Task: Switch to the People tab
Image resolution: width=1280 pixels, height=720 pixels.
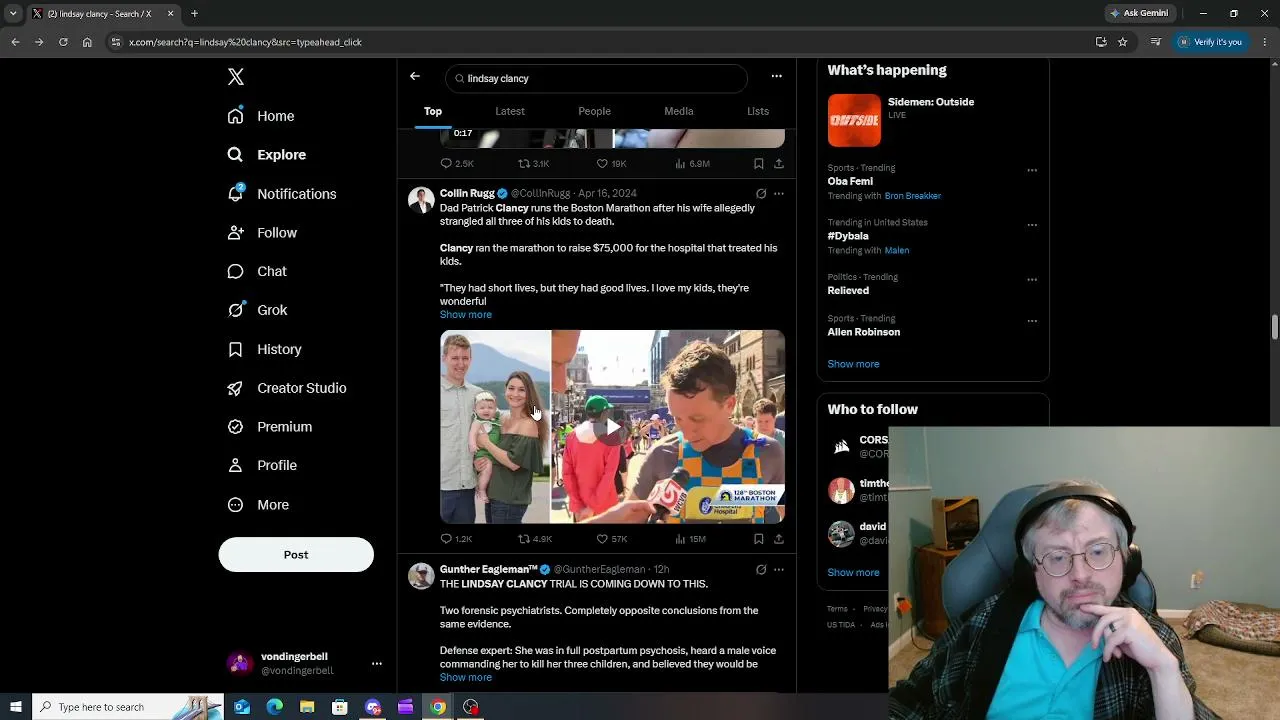Action: (x=594, y=111)
